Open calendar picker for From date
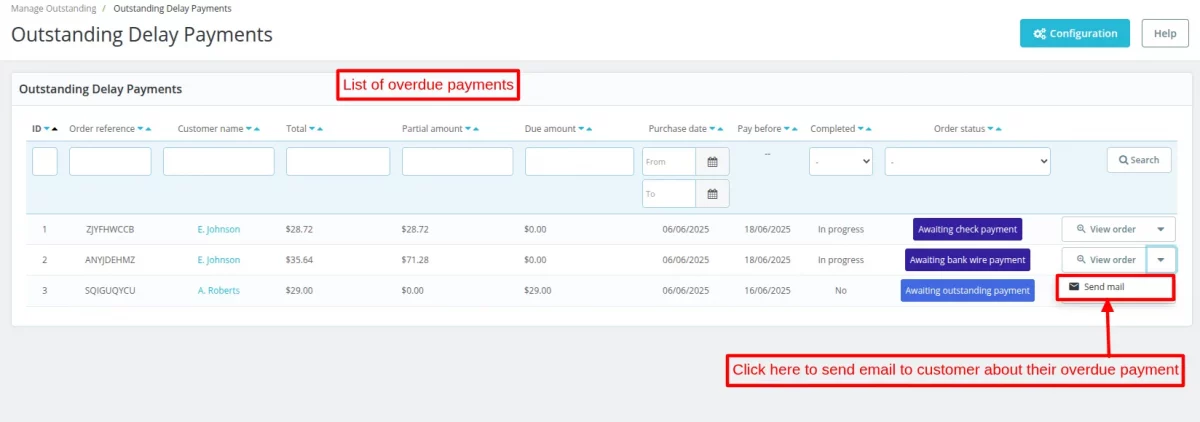Screen dimensions: 1200x422 coord(713,161)
